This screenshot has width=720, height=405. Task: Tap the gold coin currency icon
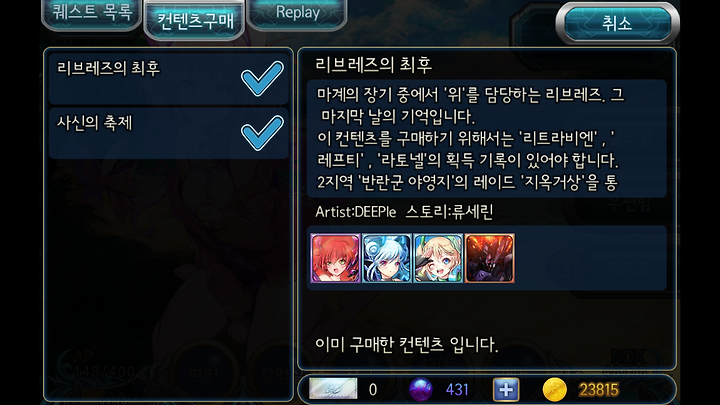554,389
